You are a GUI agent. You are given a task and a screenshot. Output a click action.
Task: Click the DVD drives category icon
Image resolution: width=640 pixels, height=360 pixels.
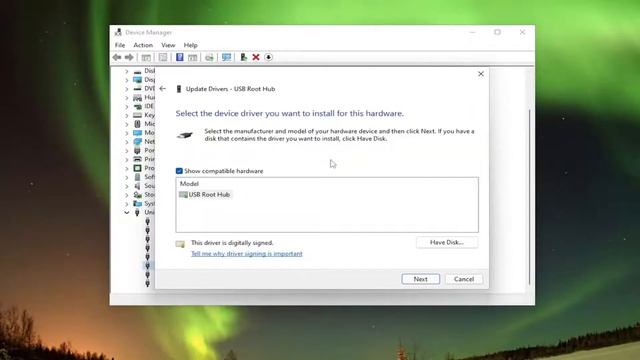pos(138,89)
